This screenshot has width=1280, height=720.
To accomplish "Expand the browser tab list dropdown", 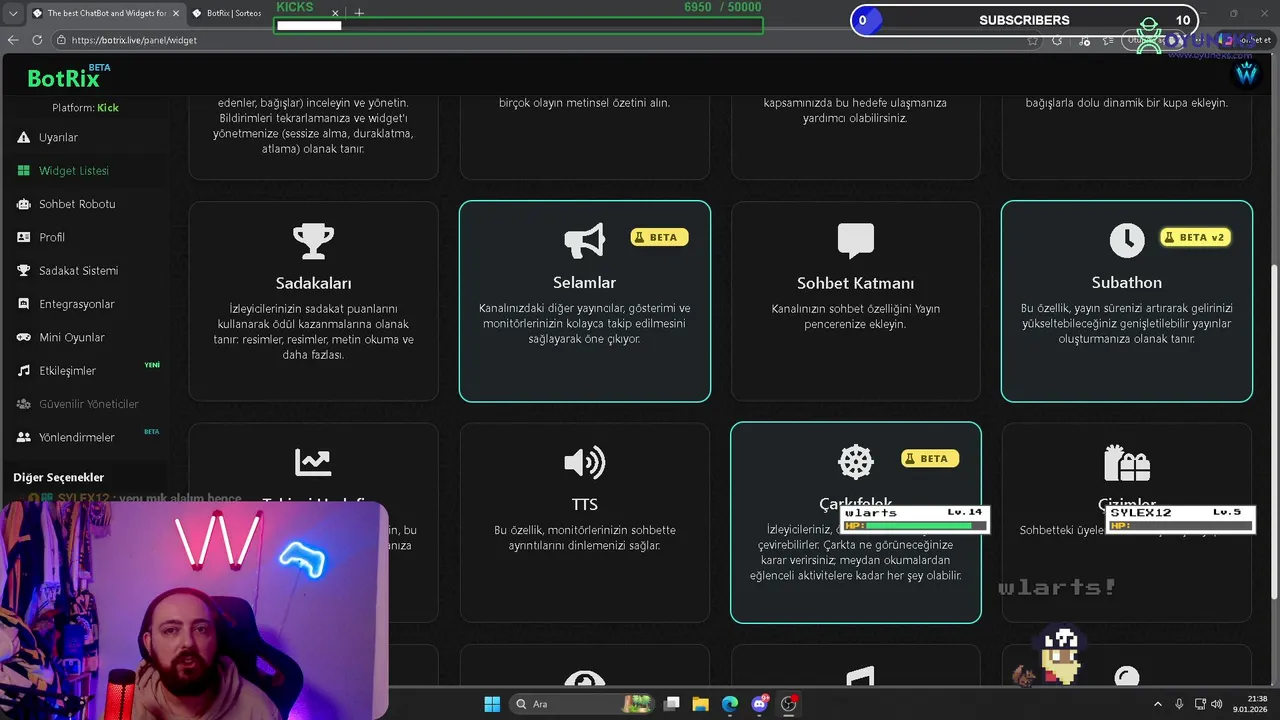I will coord(12,13).
